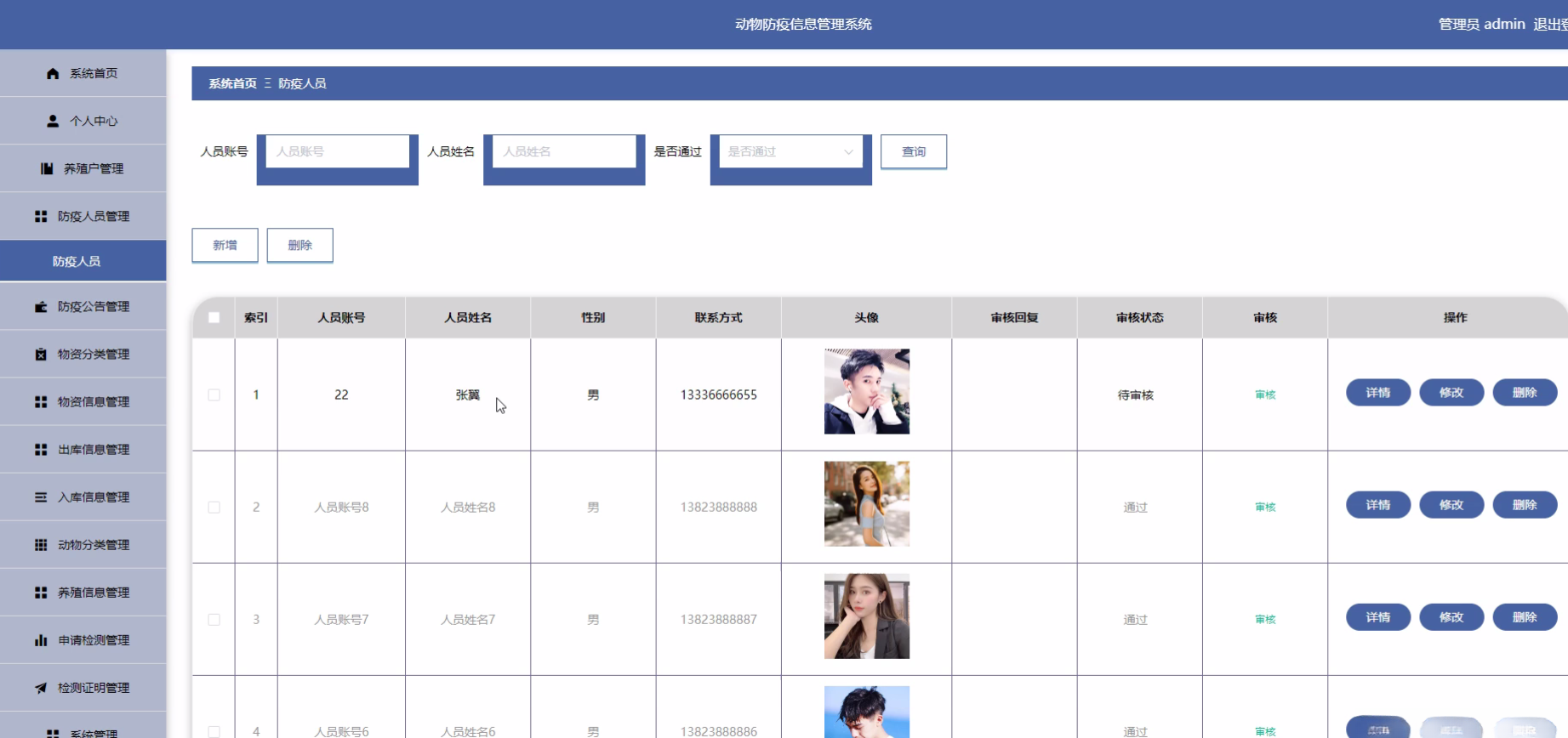Image resolution: width=1568 pixels, height=738 pixels.
Task: Click the clipboard icon beside 物资分类管理
Action: pyautogui.click(x=41, y=355)
